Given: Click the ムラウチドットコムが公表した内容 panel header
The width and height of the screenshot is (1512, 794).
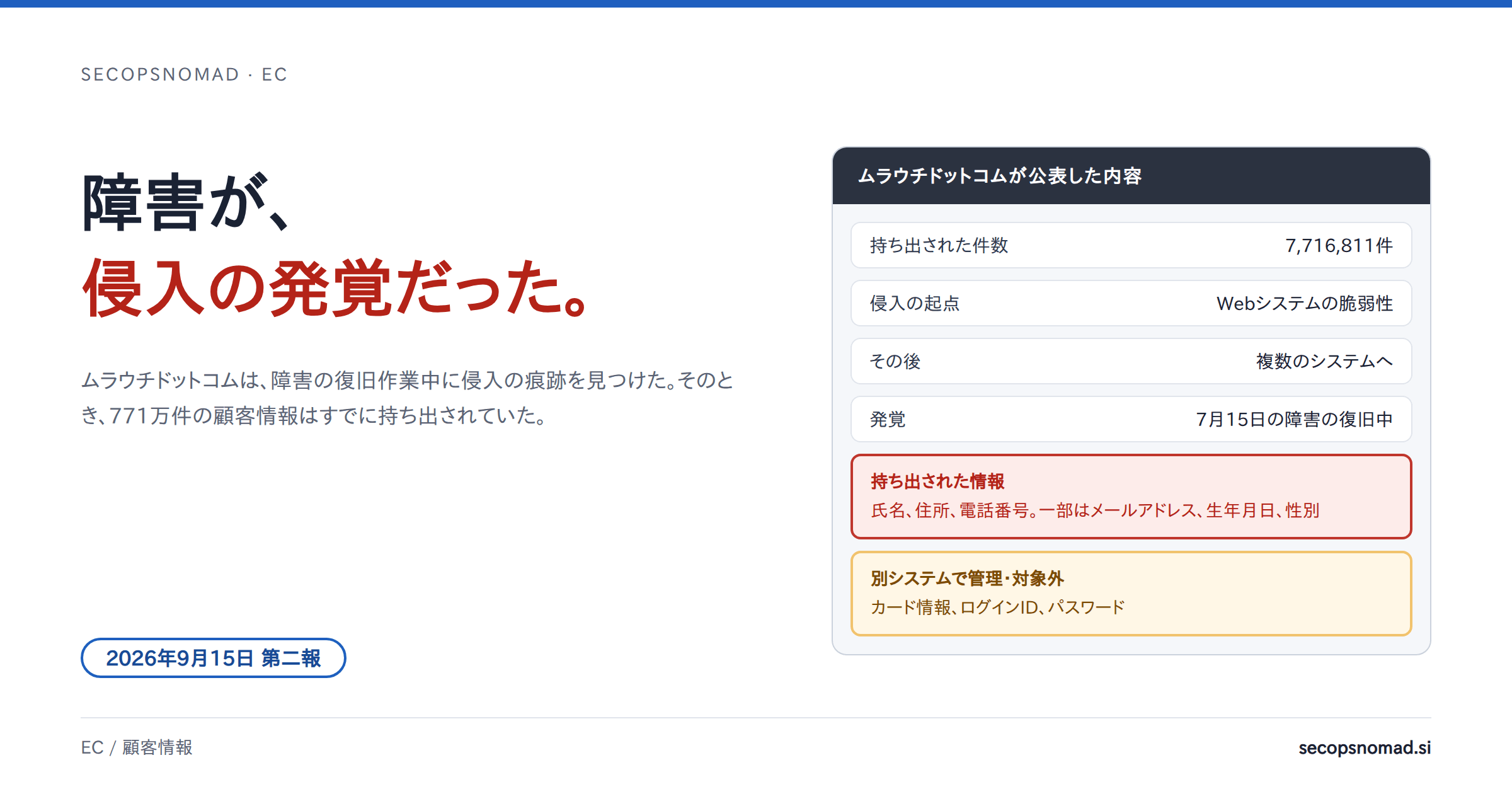Looking at the screenshot, I should pyautogui.click(x=1131, y=176).
